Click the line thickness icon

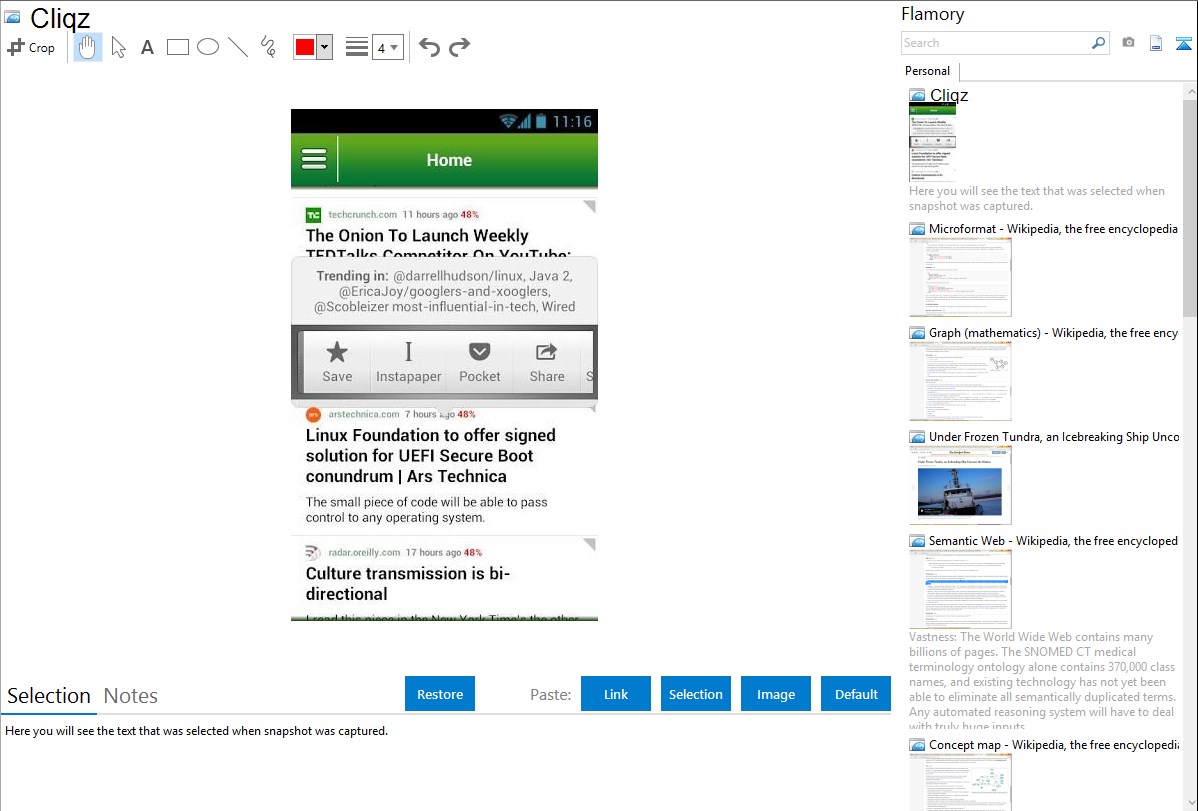tap(357, 47)
